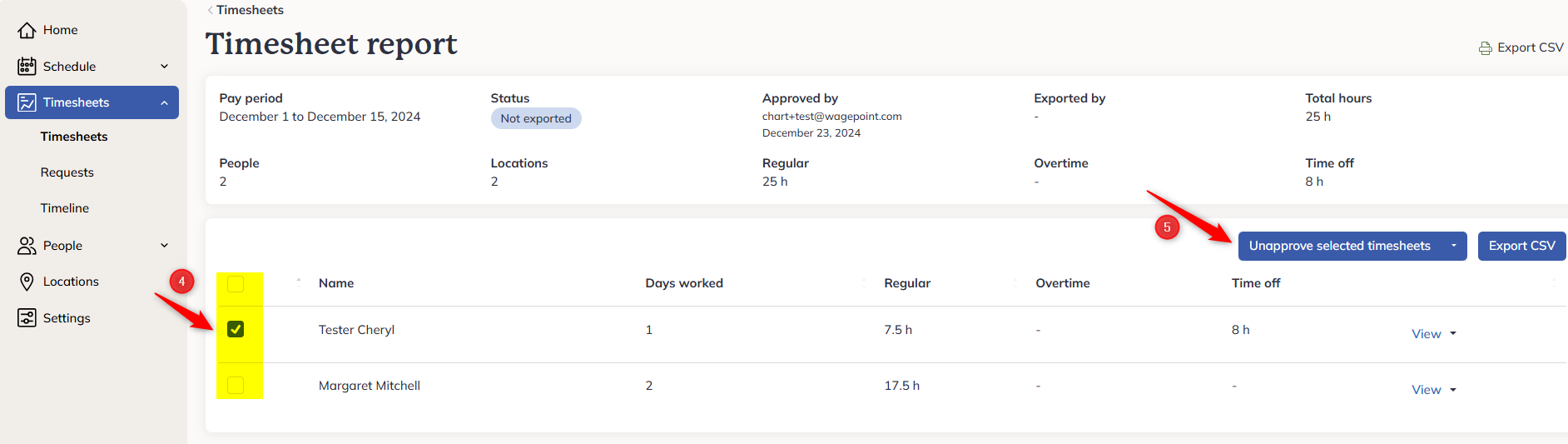Uncheck the Tester Cheryl checkbox

pos(236,329)
